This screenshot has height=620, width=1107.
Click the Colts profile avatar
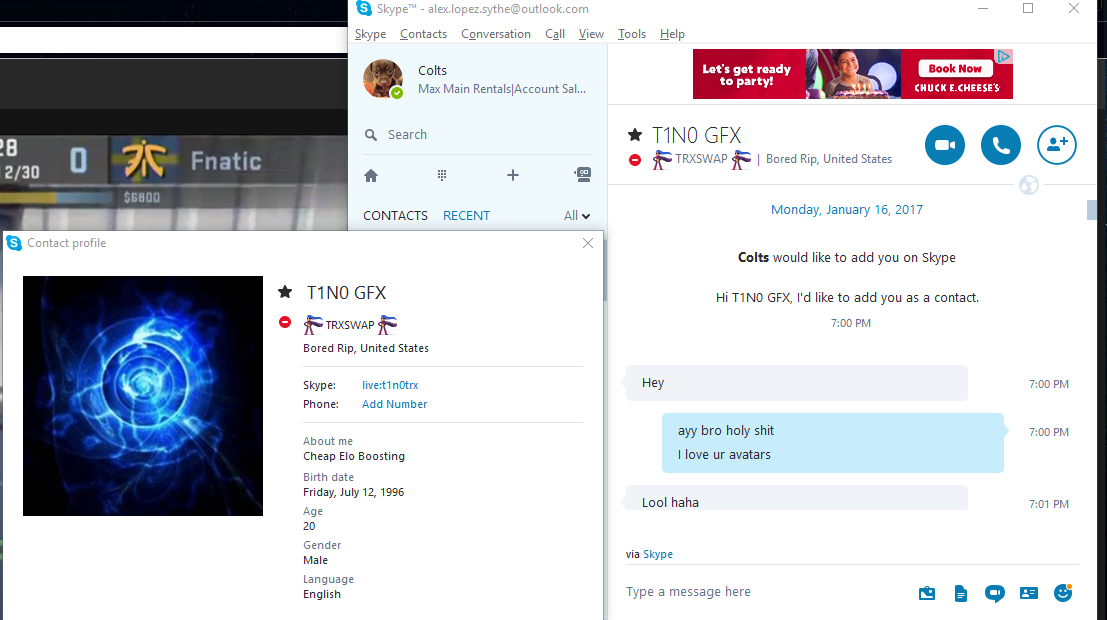[x=383, y=78]
